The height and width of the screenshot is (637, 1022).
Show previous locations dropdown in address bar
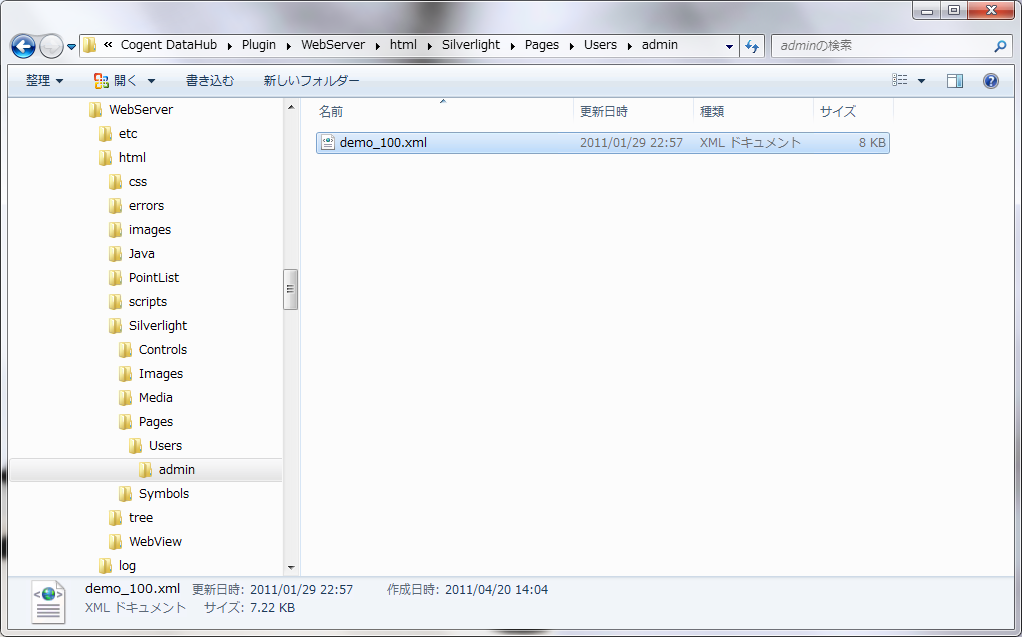(729, 46)
